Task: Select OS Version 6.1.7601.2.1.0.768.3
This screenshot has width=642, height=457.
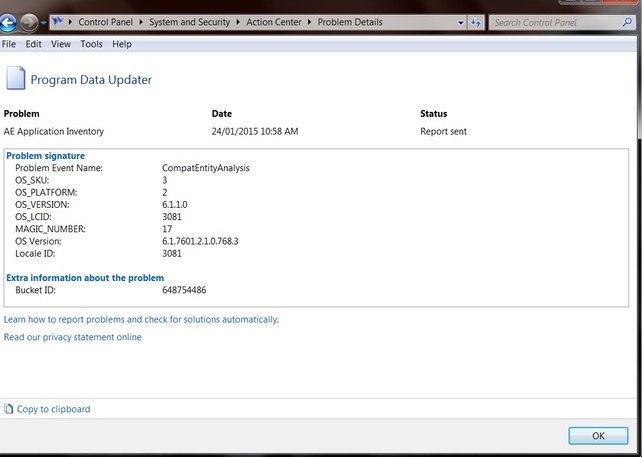Action: [200, 241]
